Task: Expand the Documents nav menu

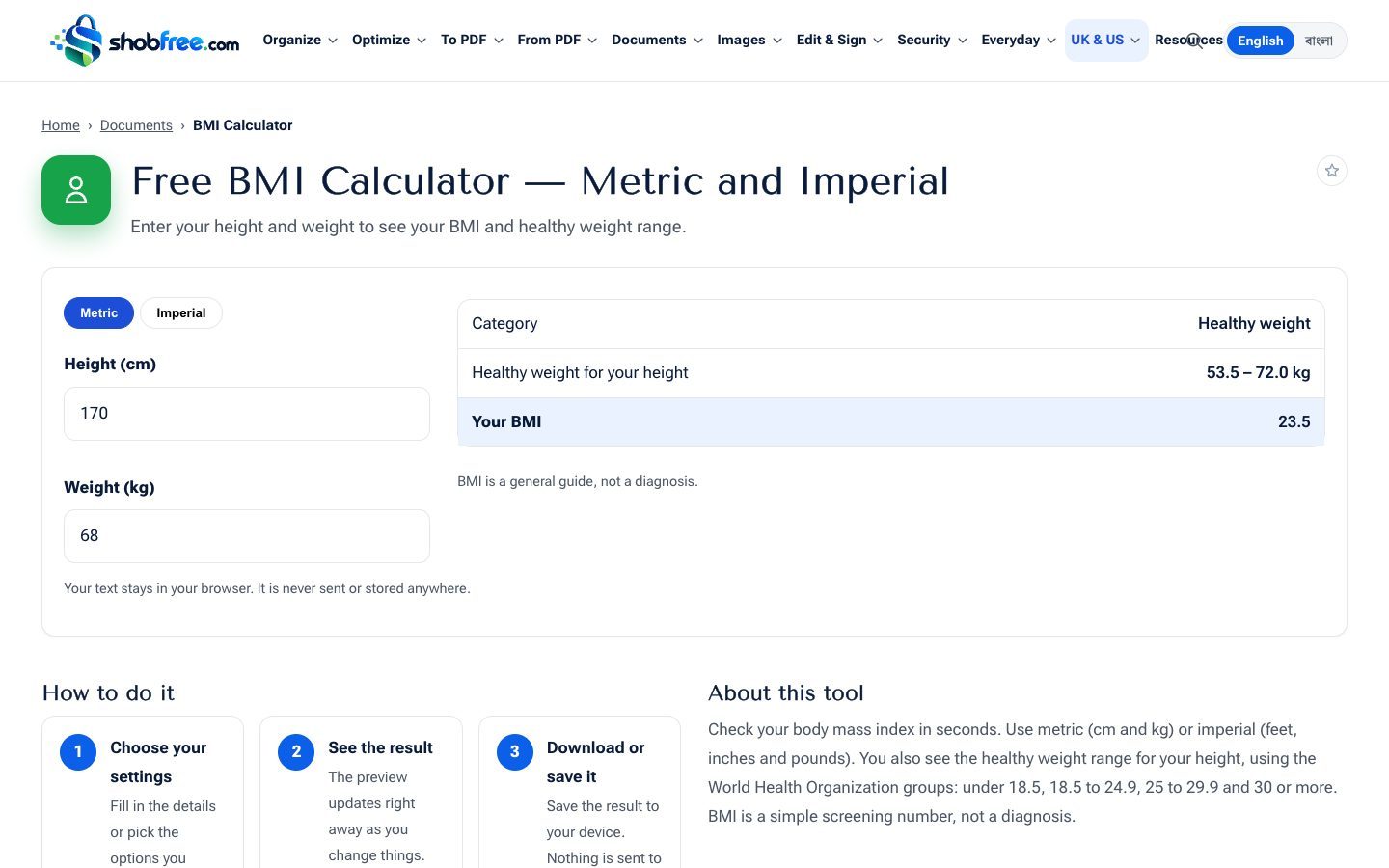Action: tap(657, 41)
